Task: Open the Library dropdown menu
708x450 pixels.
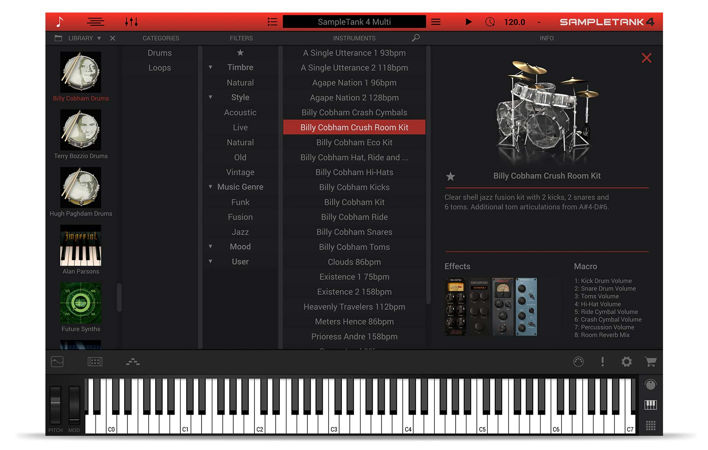Action: pos(85,38)
